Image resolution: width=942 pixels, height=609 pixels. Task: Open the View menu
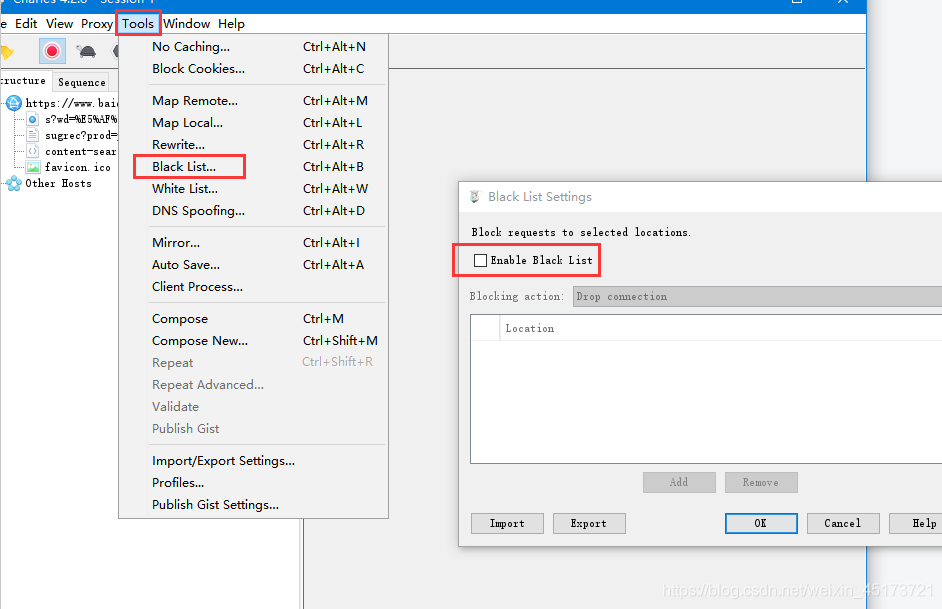pyautogui.click(x=59, y=23)
